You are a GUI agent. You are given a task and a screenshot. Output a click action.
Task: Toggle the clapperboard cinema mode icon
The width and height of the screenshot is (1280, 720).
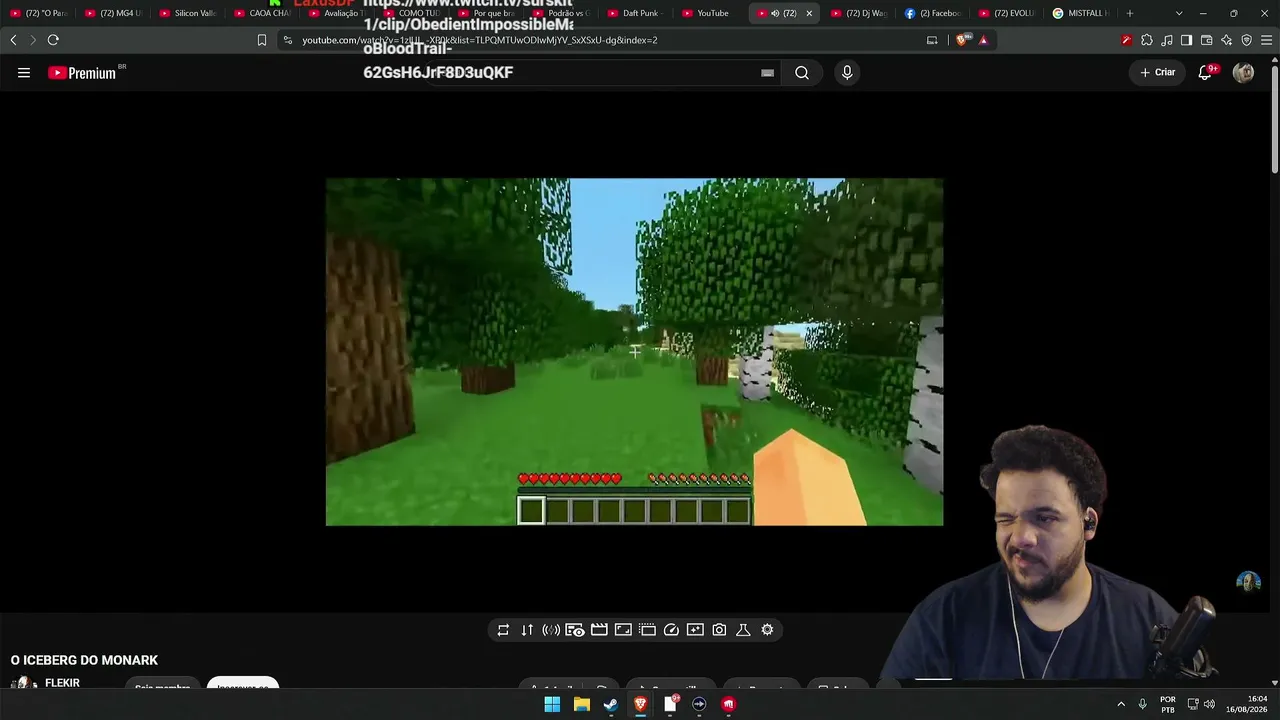click(x=599, y=630)
